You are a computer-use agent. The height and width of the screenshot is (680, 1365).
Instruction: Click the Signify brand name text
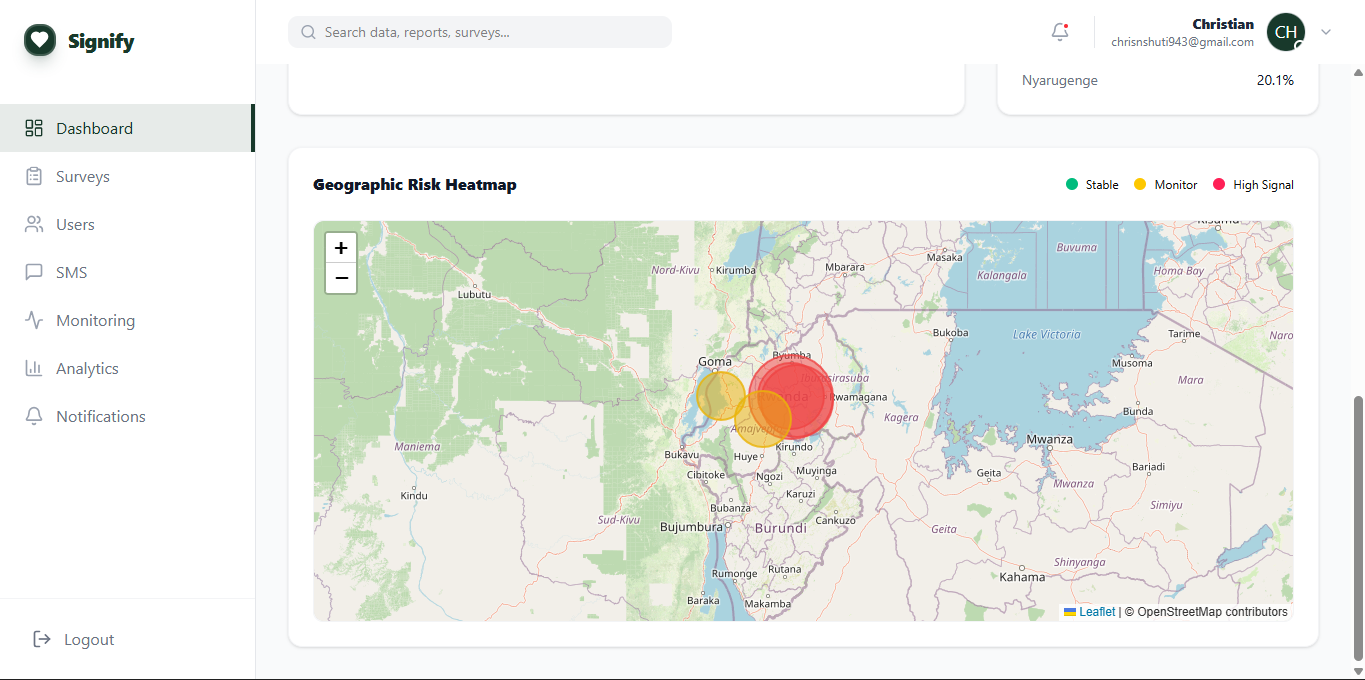point(101,41)
